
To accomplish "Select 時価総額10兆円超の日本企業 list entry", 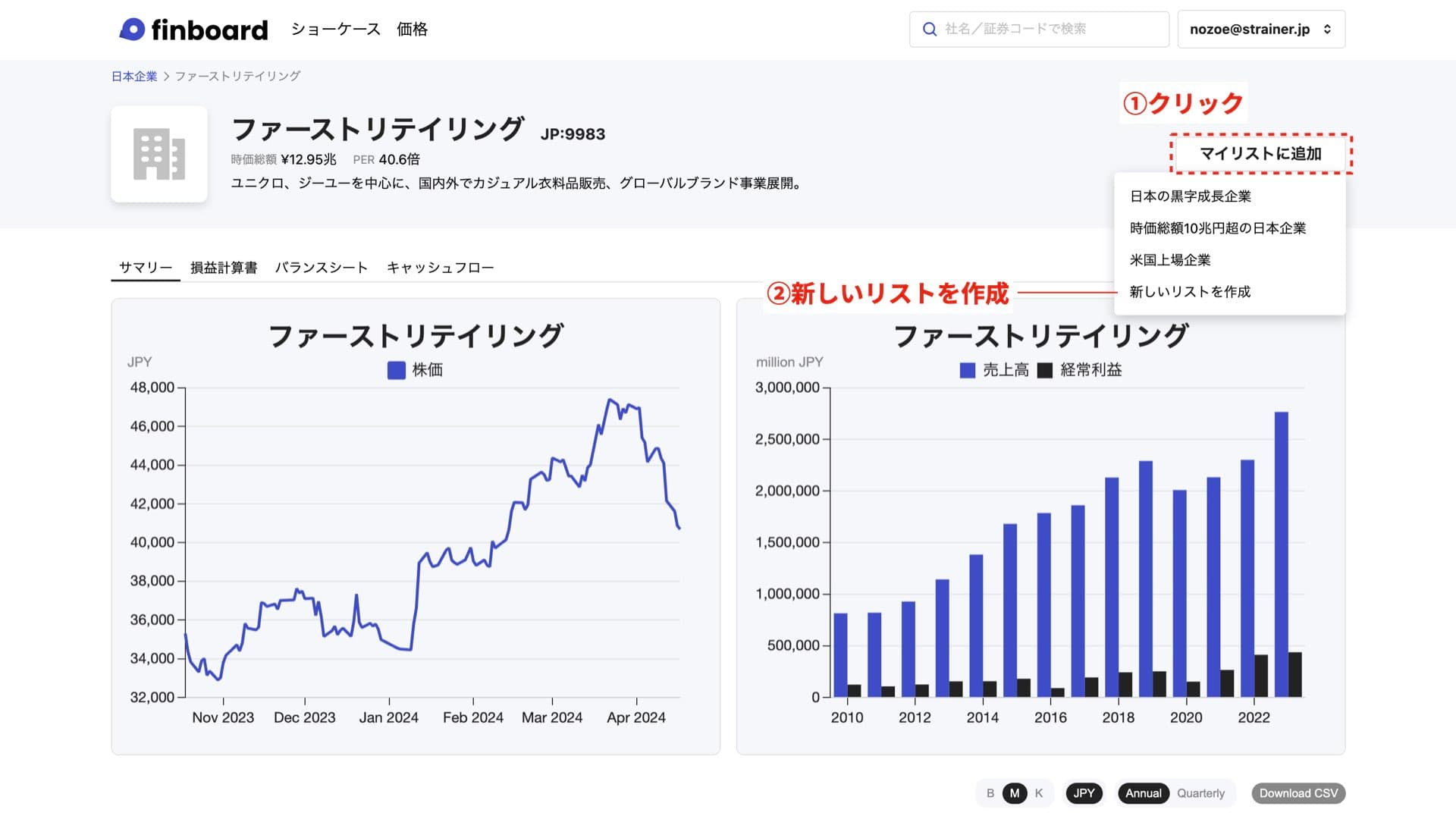I will click(x=1217, y=228).
